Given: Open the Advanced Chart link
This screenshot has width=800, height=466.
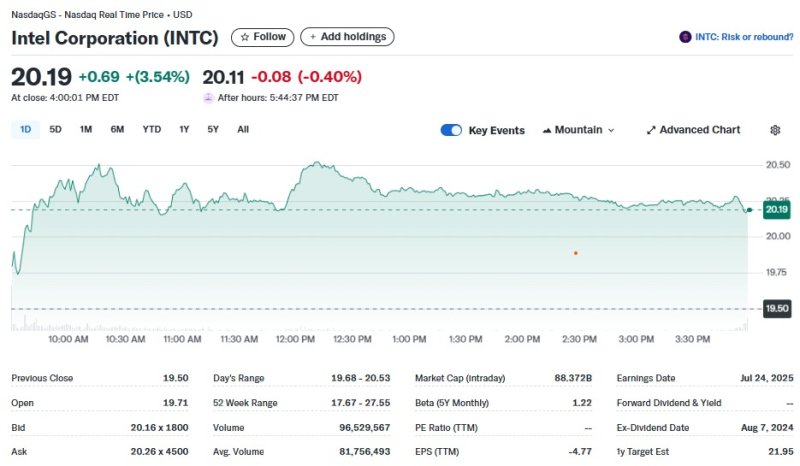Looking at the screenshot, I should click(x=699, y=130).
